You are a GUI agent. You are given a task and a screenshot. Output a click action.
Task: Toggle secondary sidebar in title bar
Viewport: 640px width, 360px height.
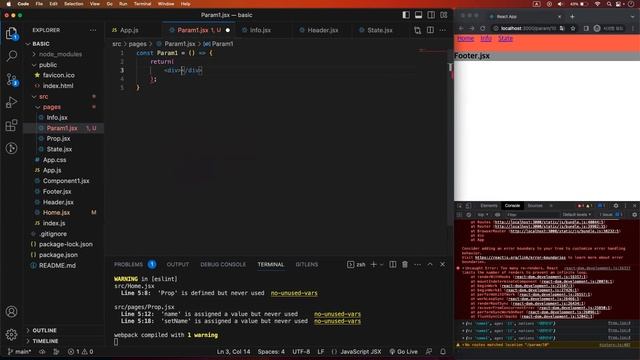(431, 15)
